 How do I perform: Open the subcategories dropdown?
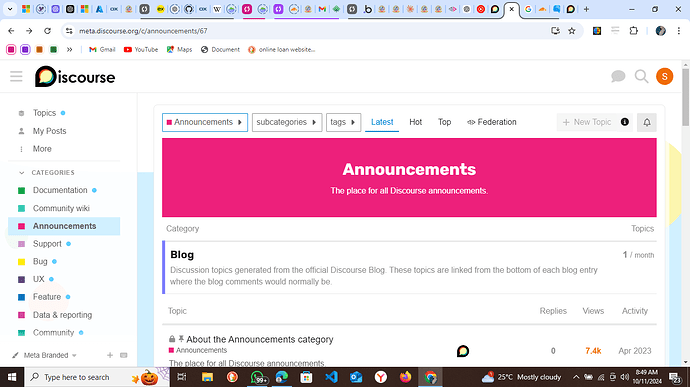point(287,122)
